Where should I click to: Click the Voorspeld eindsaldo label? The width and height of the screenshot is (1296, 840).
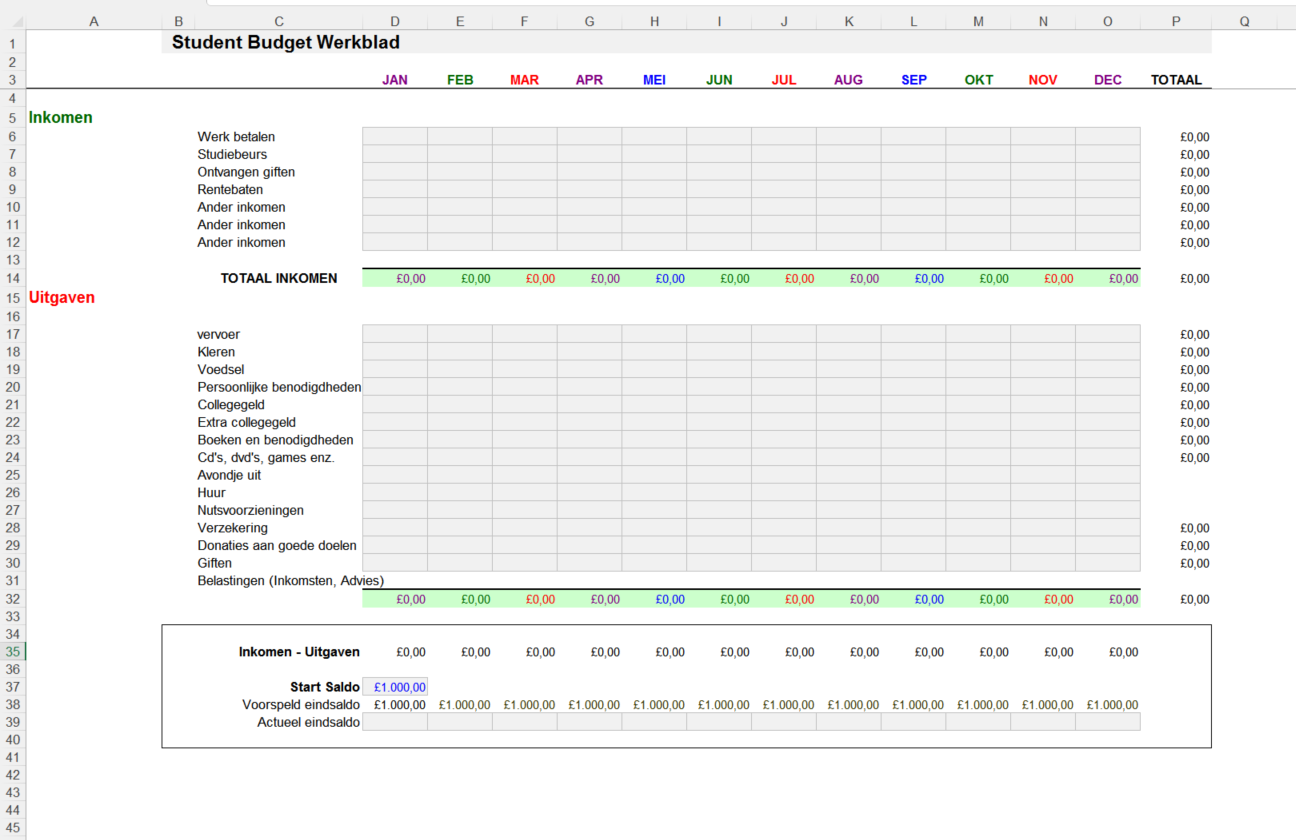(301, 705)
